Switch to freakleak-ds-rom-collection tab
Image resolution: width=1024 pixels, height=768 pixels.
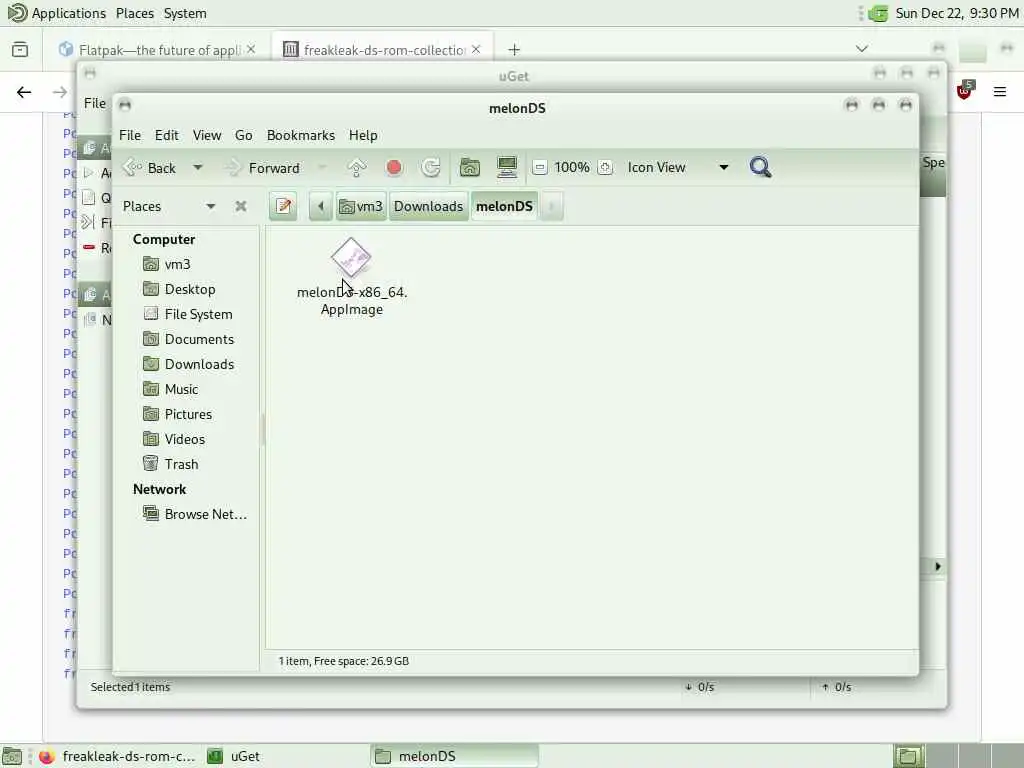point(383,50)
